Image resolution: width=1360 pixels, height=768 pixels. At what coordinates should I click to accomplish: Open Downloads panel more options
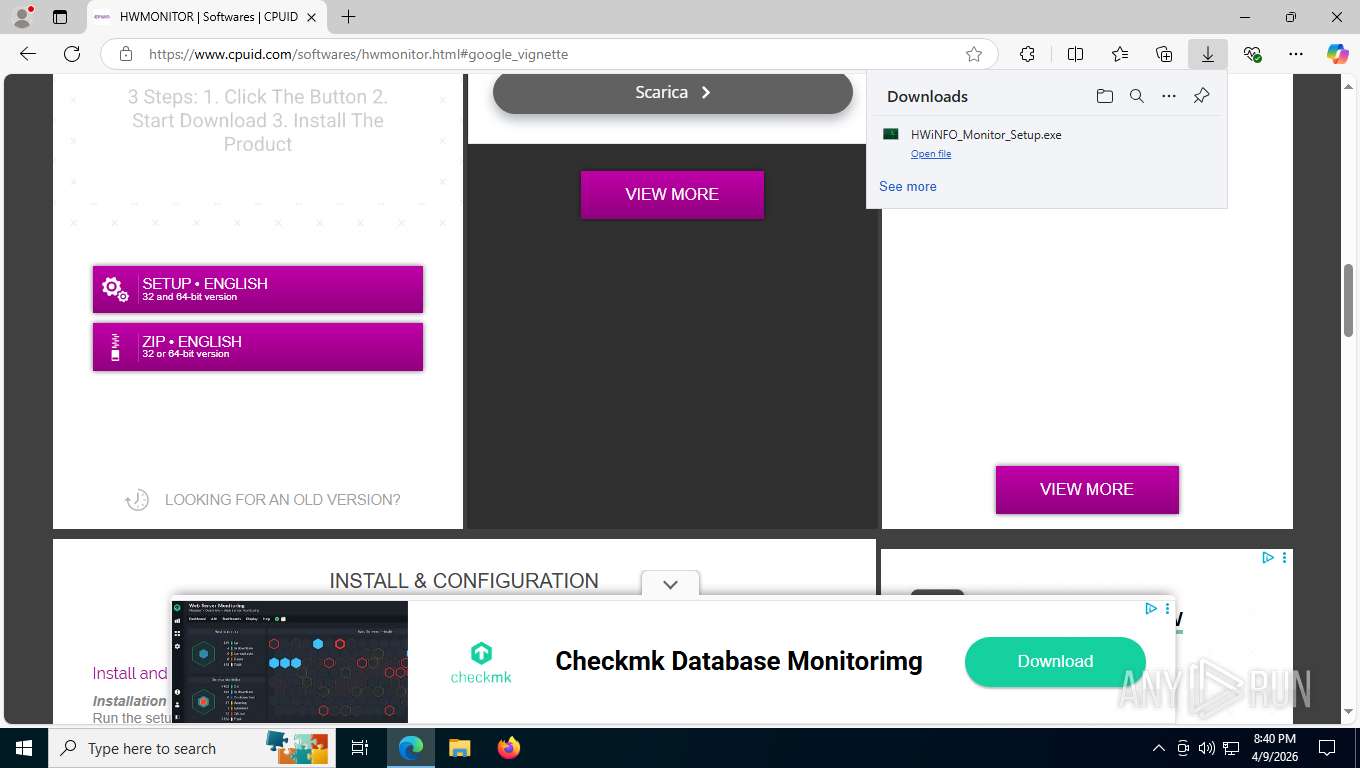coord(1168,96)
